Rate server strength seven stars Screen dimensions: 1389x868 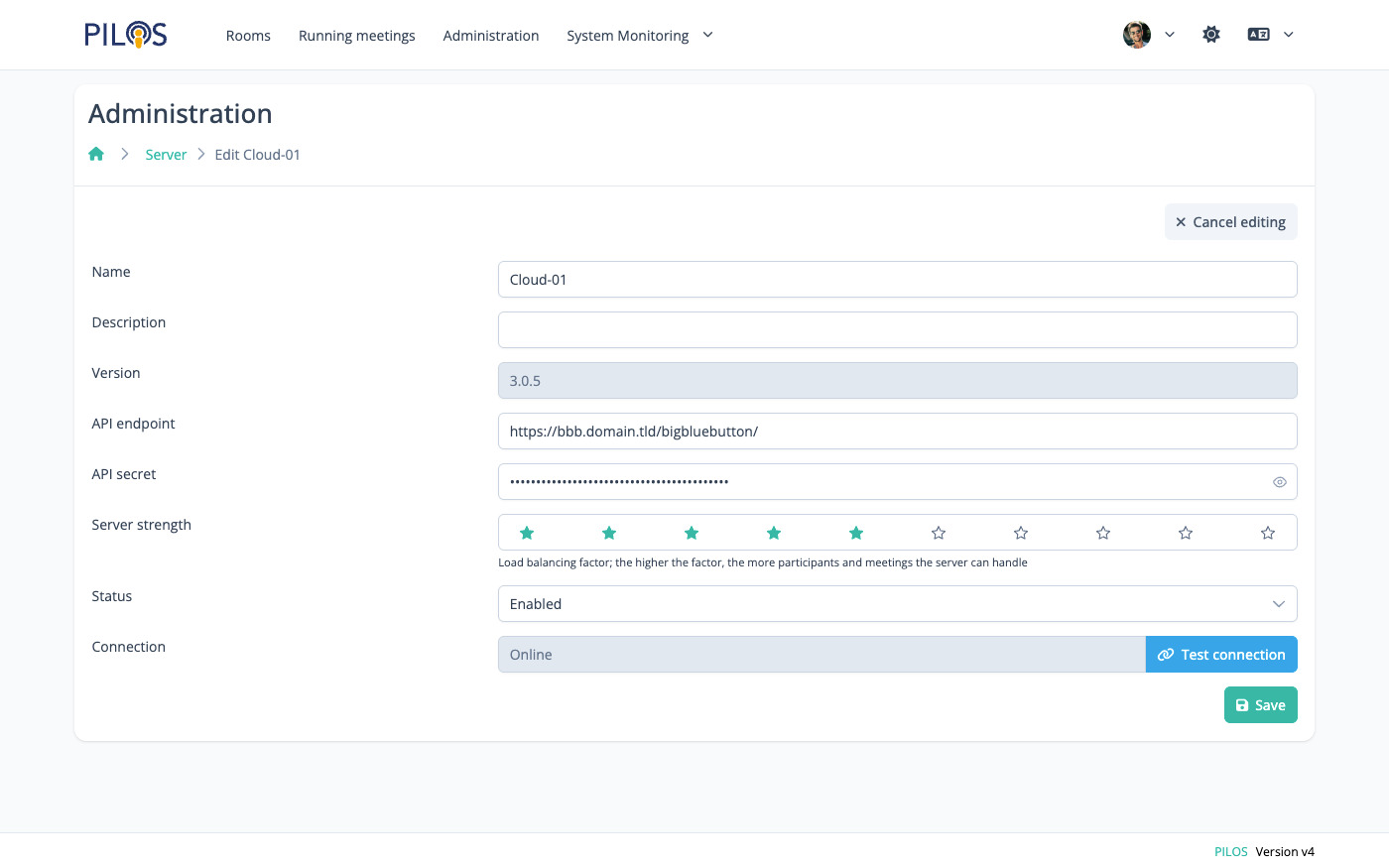tap(1021, 533)
